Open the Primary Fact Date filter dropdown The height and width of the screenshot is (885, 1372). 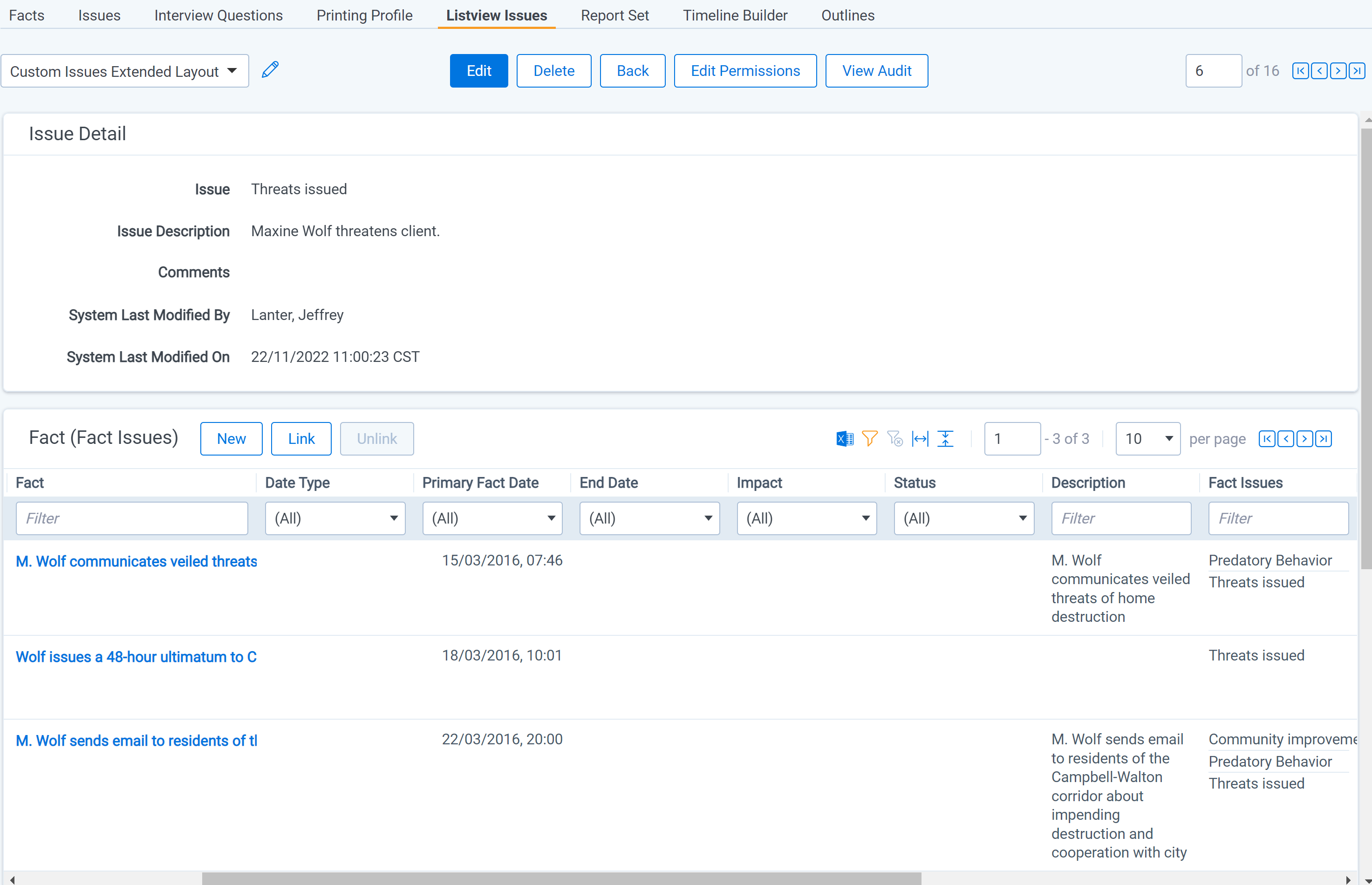[492, 518]
